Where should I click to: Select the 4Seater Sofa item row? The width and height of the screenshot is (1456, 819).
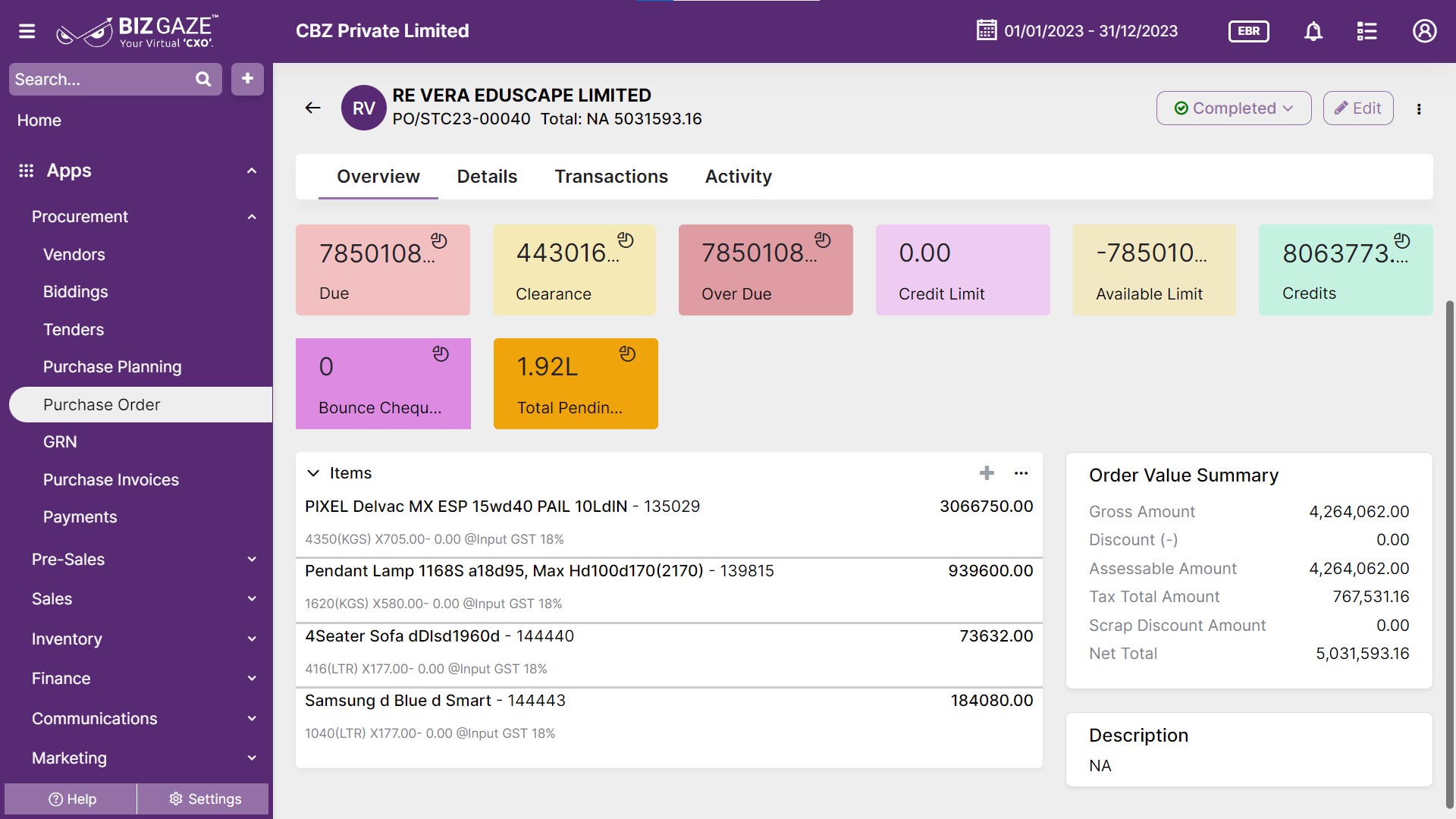[669, 653]
